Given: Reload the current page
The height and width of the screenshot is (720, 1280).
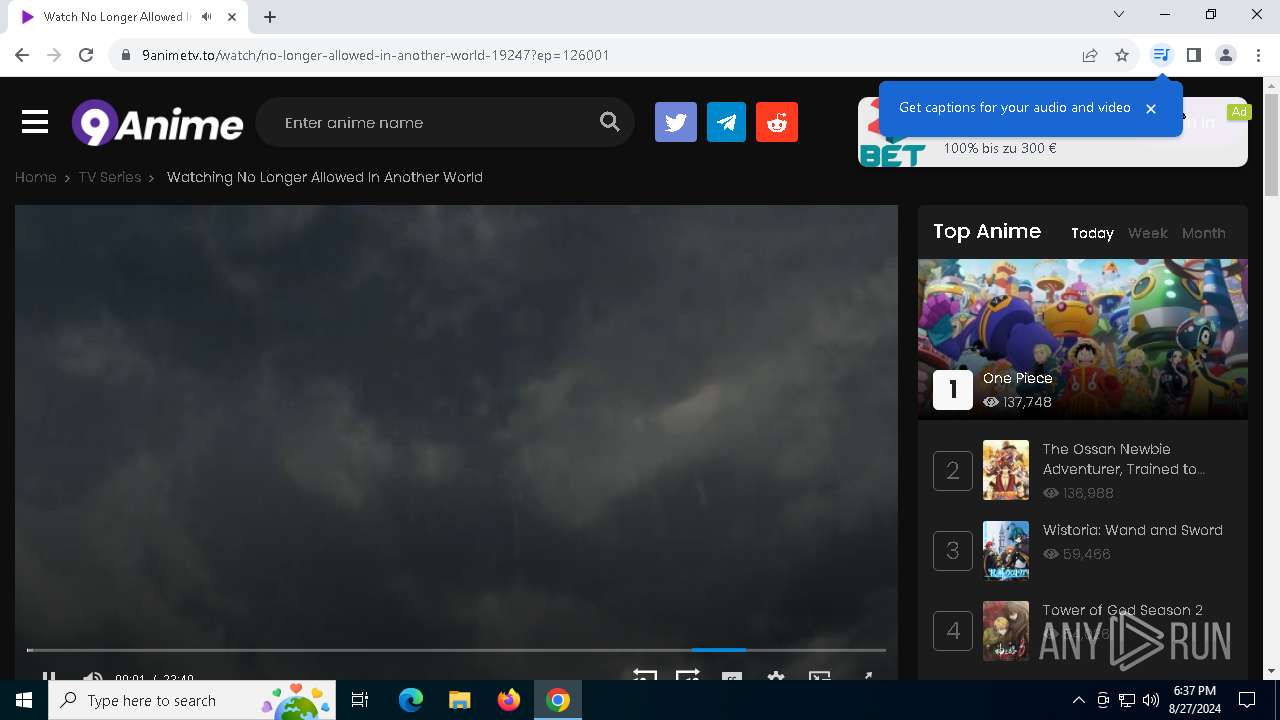Looking at the screenshot, I should pyautogui.click(x=86, y=55).
